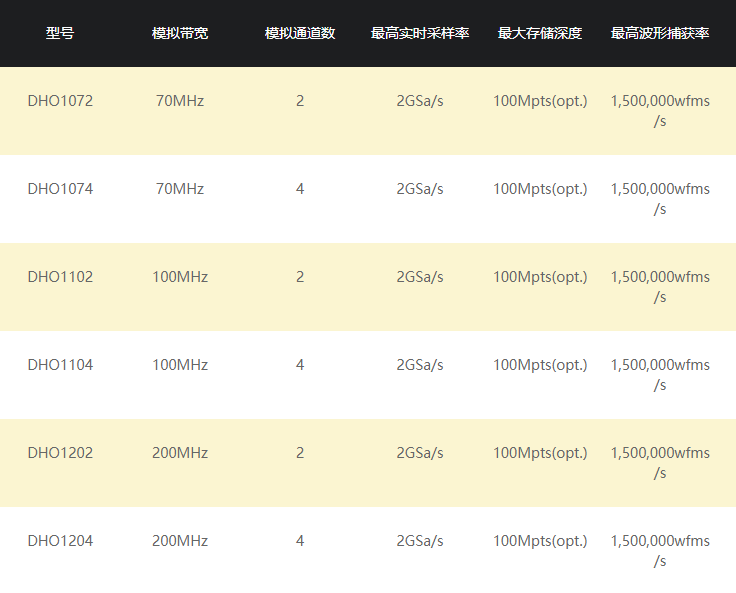Click 100MHz bandwidth in DHO1102 row
The width and height of the screenshot is (736, 593).
point(180,277)
